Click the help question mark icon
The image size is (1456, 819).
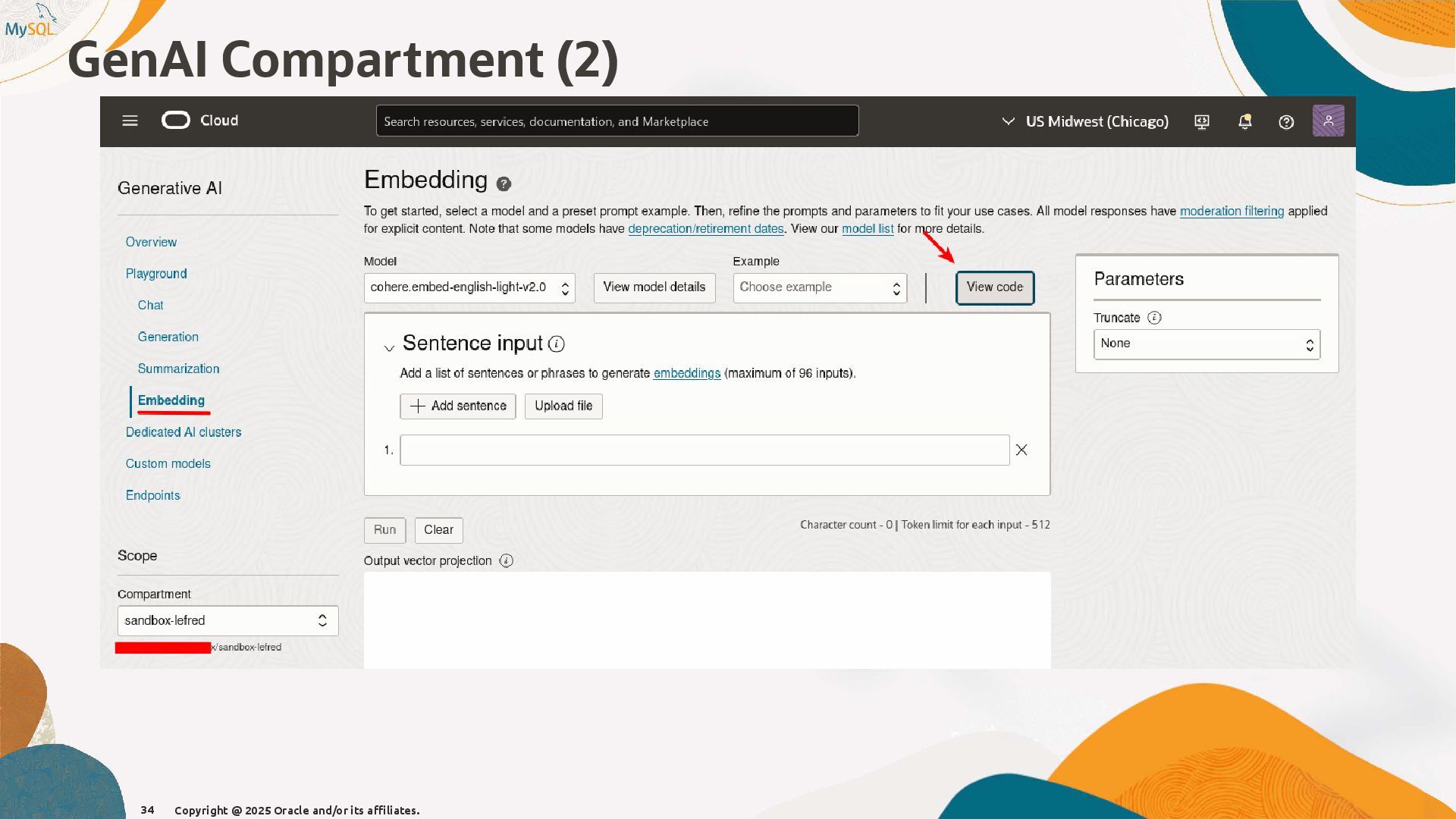point(1286,121)
